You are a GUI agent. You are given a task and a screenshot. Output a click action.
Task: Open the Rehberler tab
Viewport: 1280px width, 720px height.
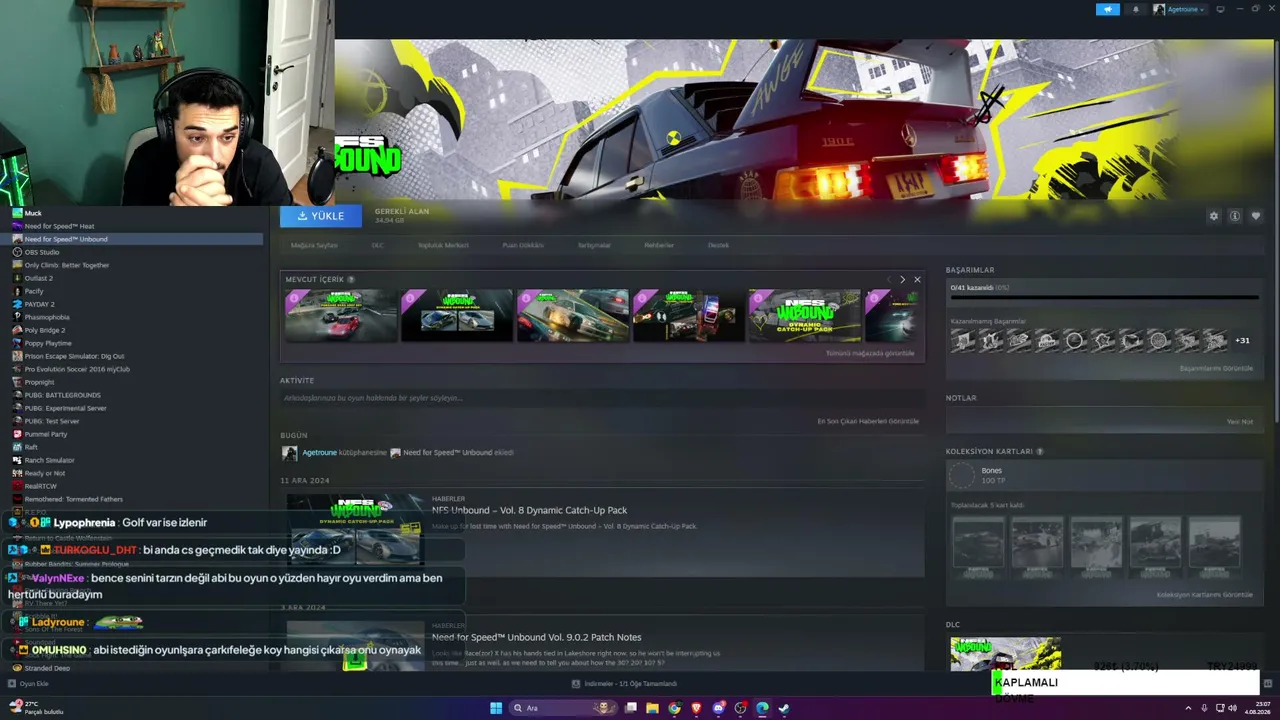coord(659,245)
